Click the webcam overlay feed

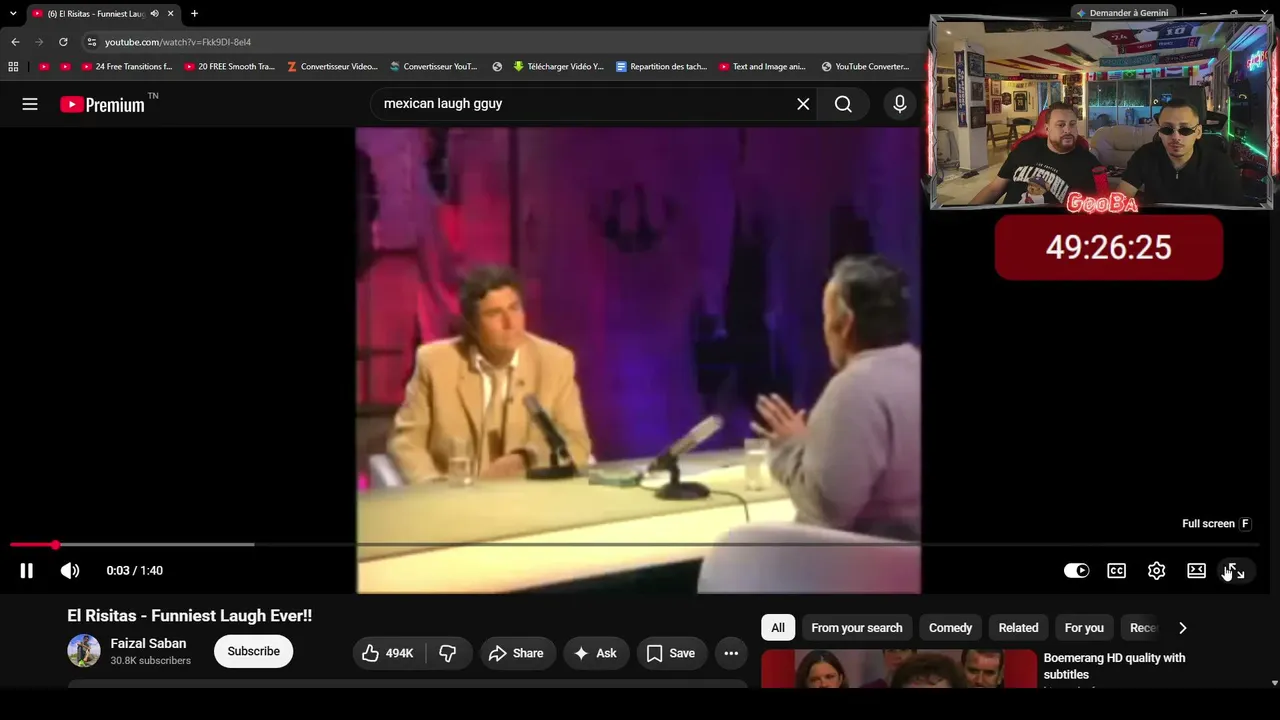(1102, 112)
